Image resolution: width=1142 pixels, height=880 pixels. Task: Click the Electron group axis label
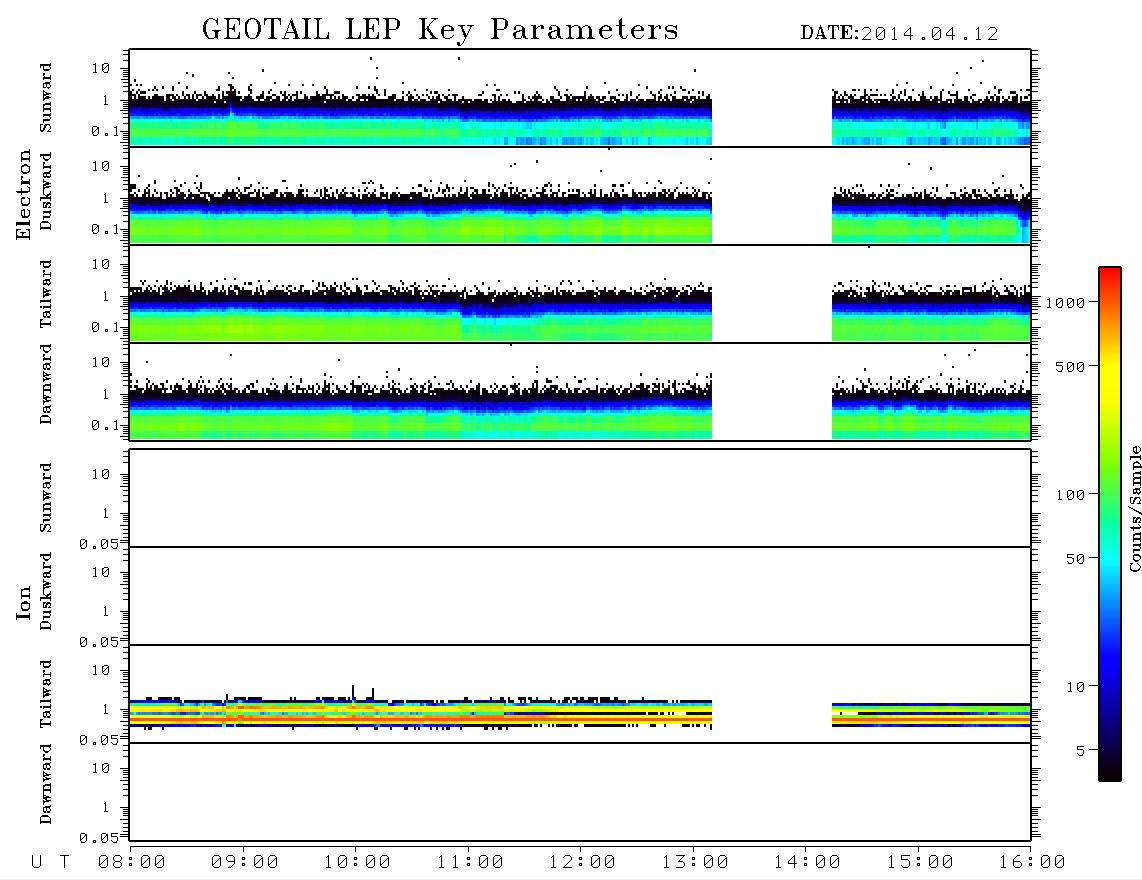23,194
